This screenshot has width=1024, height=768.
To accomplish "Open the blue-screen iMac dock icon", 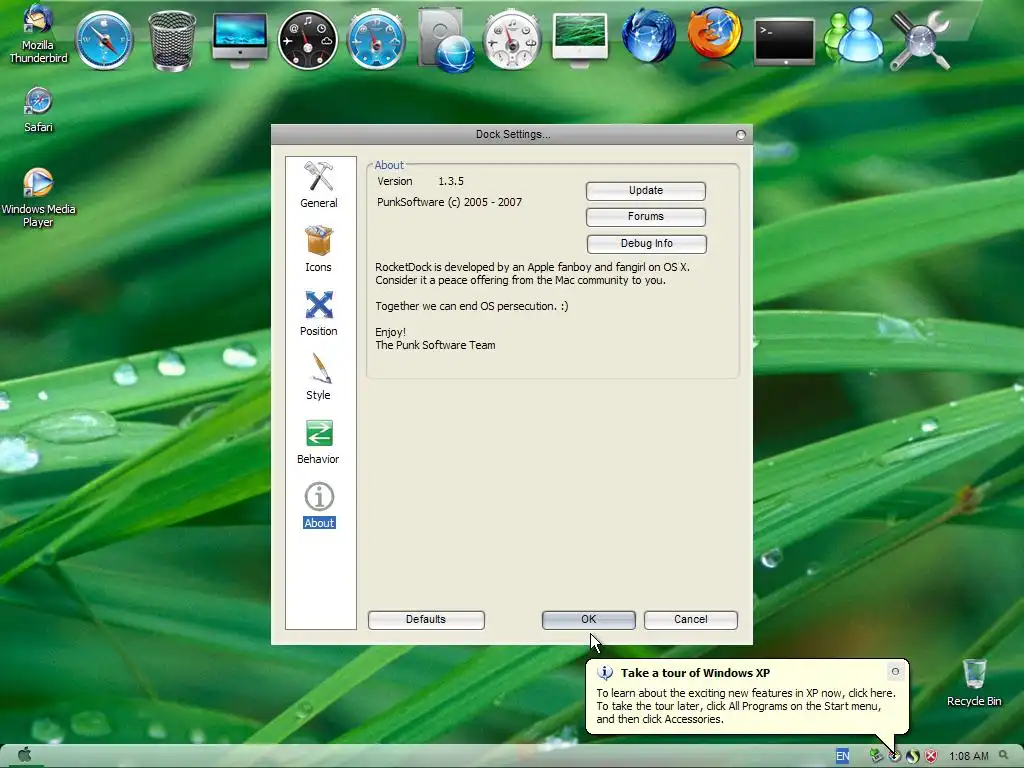I will [x=240, y=40].
